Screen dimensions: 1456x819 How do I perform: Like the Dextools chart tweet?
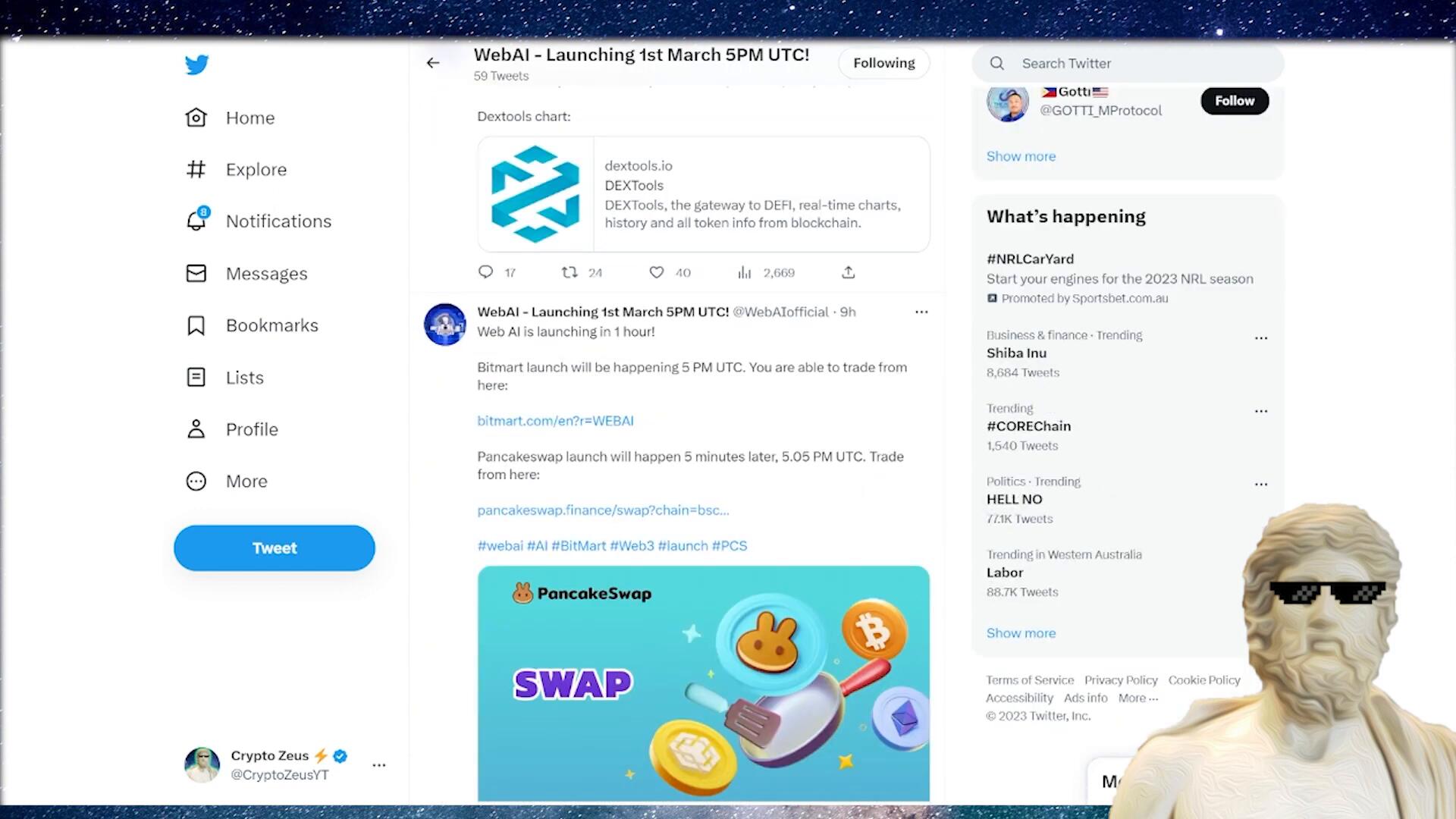tap(657, 272)
